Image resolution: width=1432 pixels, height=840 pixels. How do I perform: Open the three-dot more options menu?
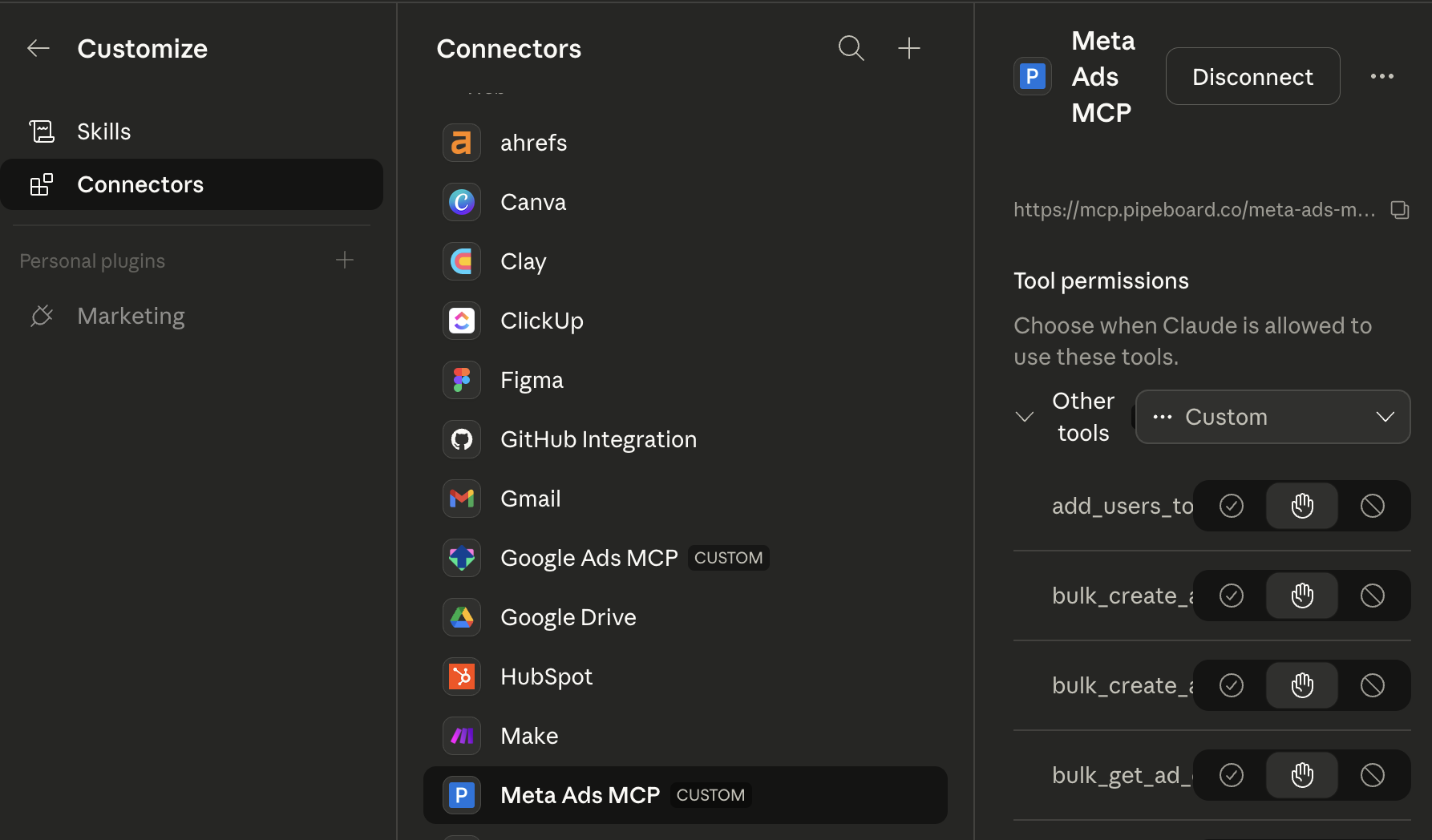click(x=1381, y=77)
